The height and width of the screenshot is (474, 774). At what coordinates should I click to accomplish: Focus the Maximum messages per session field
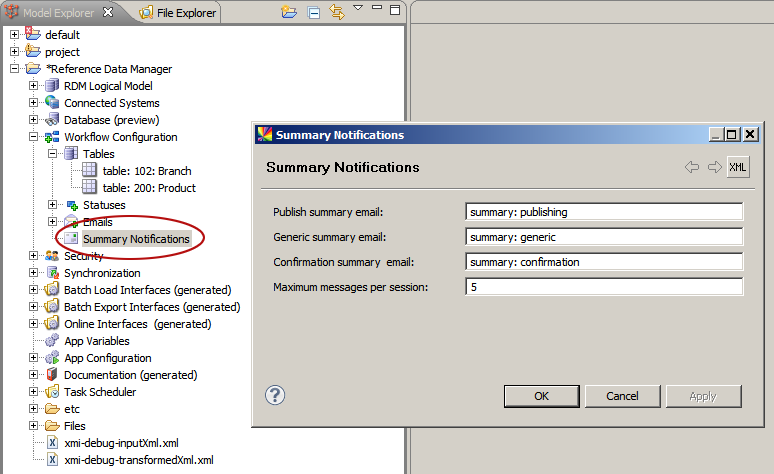click(x=603, y=288)
